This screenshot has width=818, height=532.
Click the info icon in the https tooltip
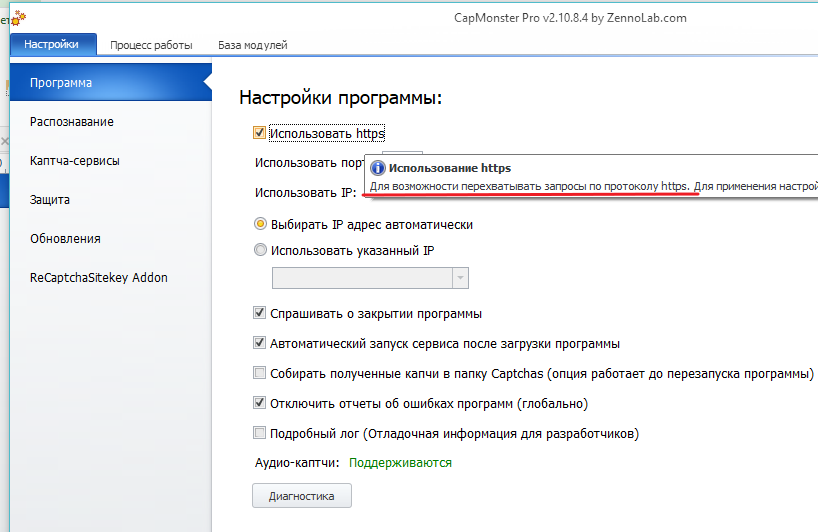378,168
